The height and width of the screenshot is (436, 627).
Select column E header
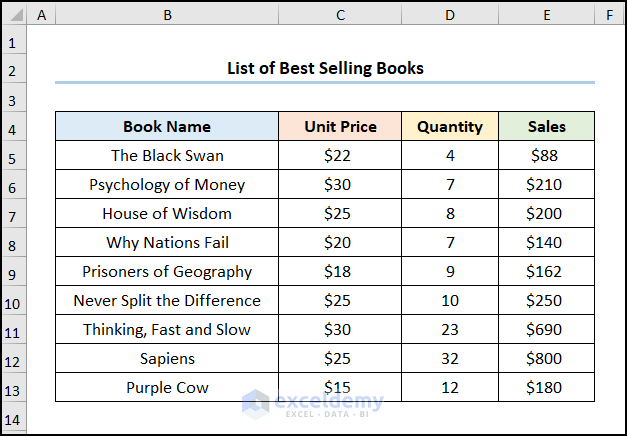tap(546, 15)
